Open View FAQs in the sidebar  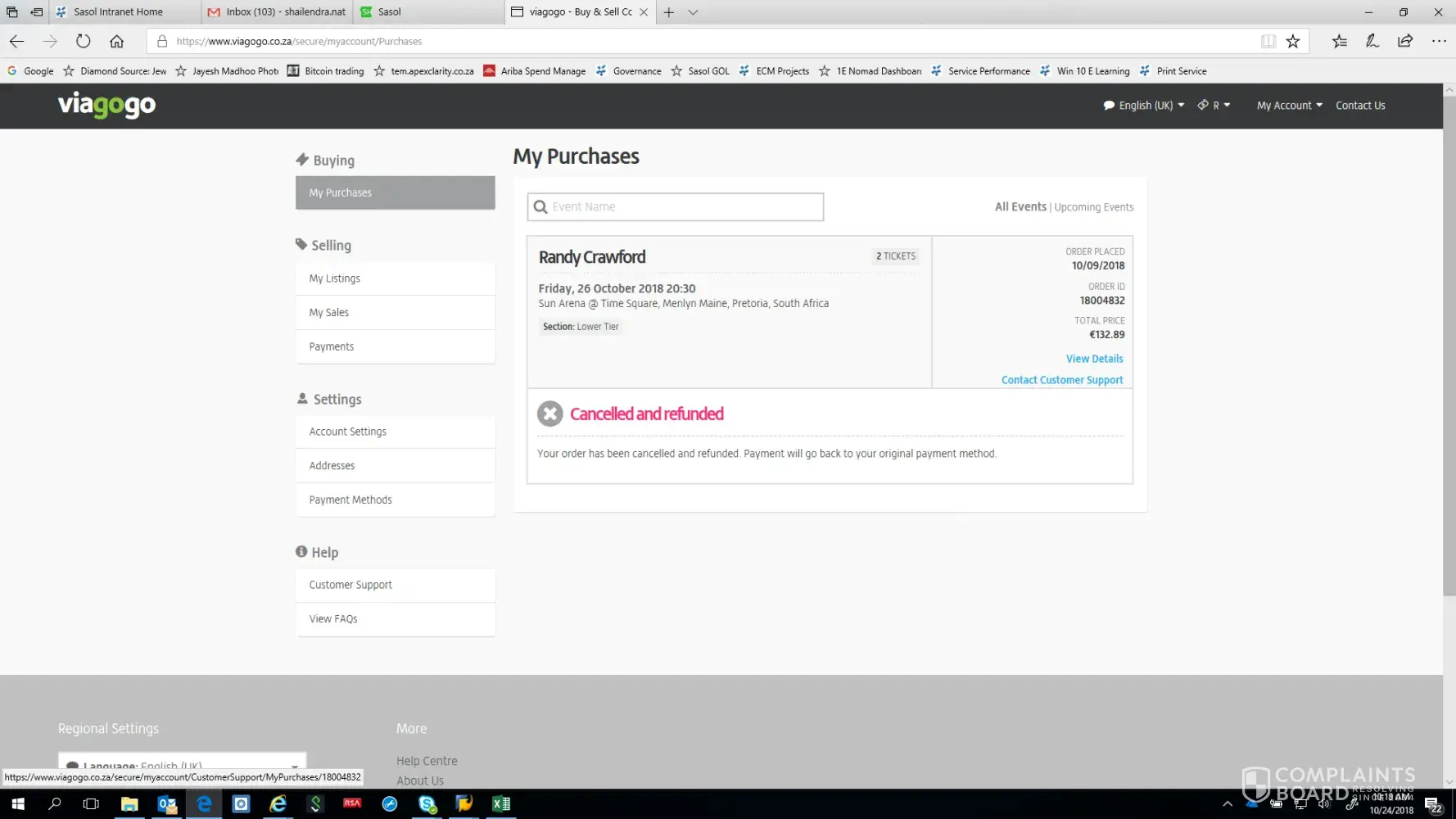point(396,619)
